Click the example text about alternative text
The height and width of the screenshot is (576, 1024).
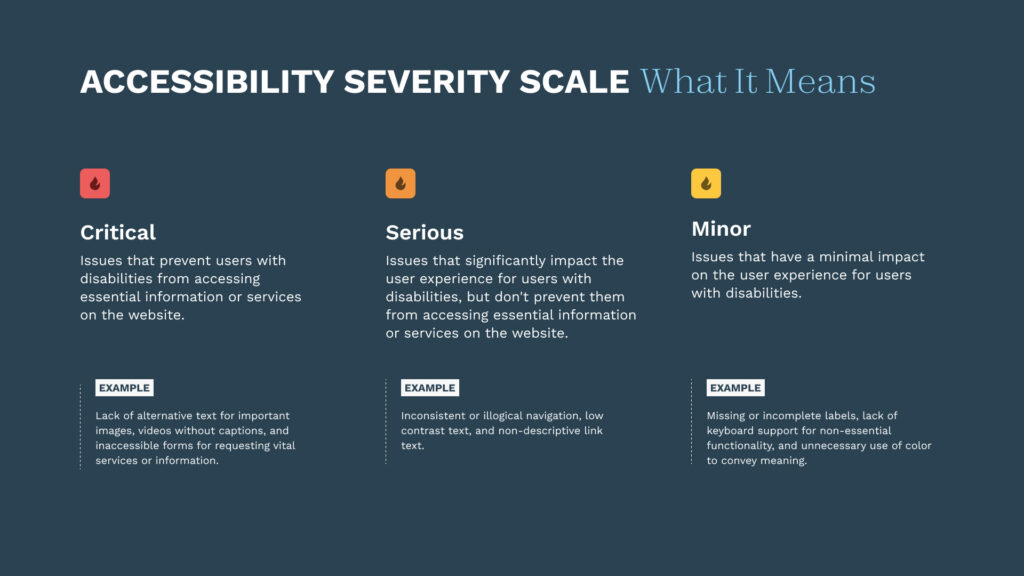(195, 438)
